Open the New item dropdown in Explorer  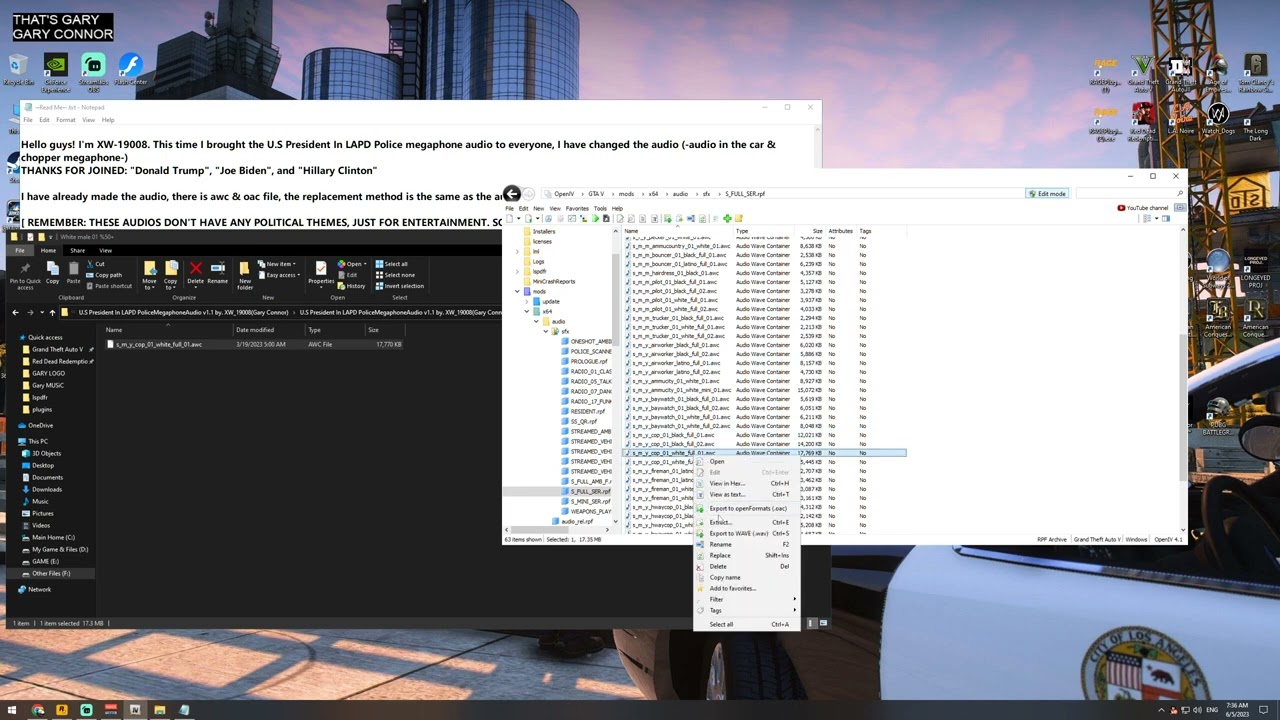(277, 264)
